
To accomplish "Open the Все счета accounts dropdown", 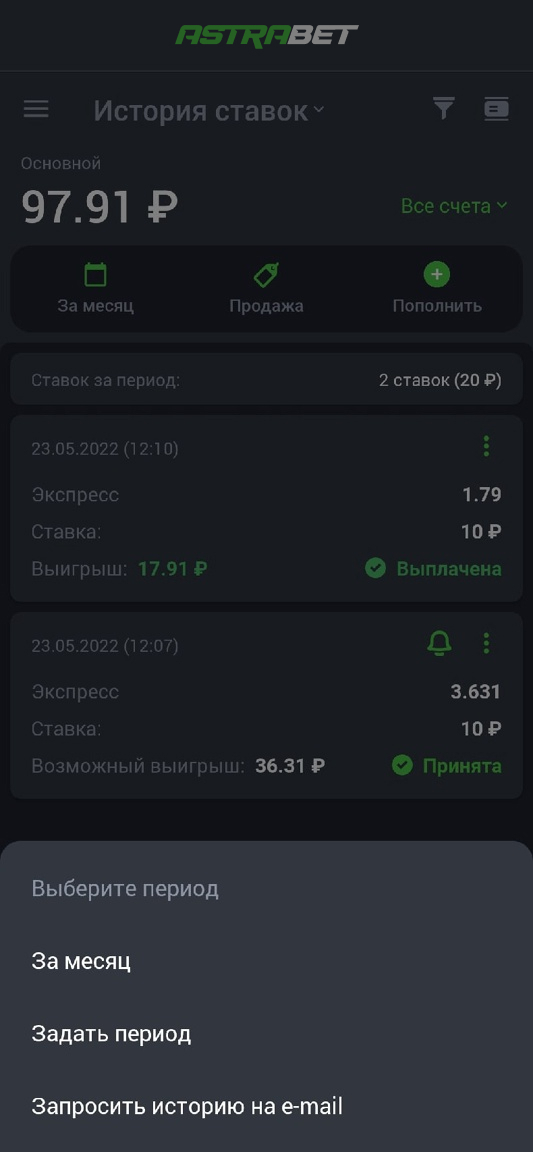I will pos(454,206).
